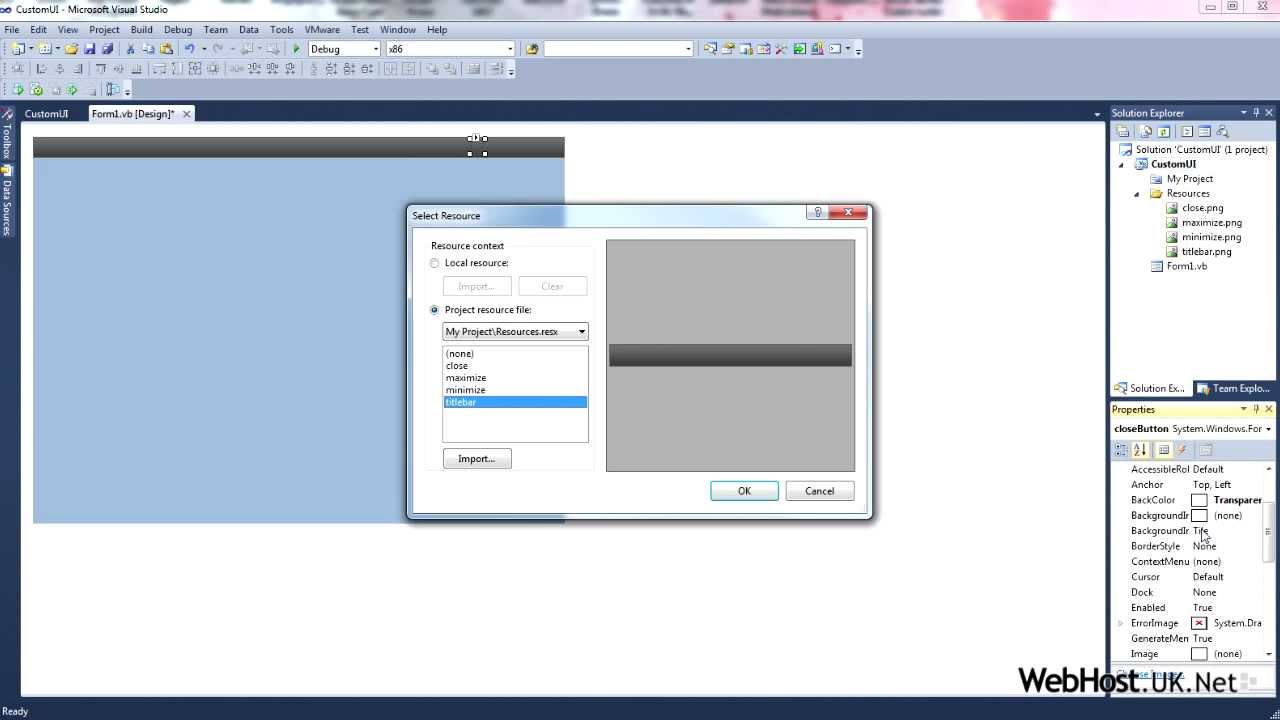The height and width of the screenshot is (720, 1280).
Task: Click the BackColor Transparent swatch
Action: pyautogui.click(x=1199, y=500)
